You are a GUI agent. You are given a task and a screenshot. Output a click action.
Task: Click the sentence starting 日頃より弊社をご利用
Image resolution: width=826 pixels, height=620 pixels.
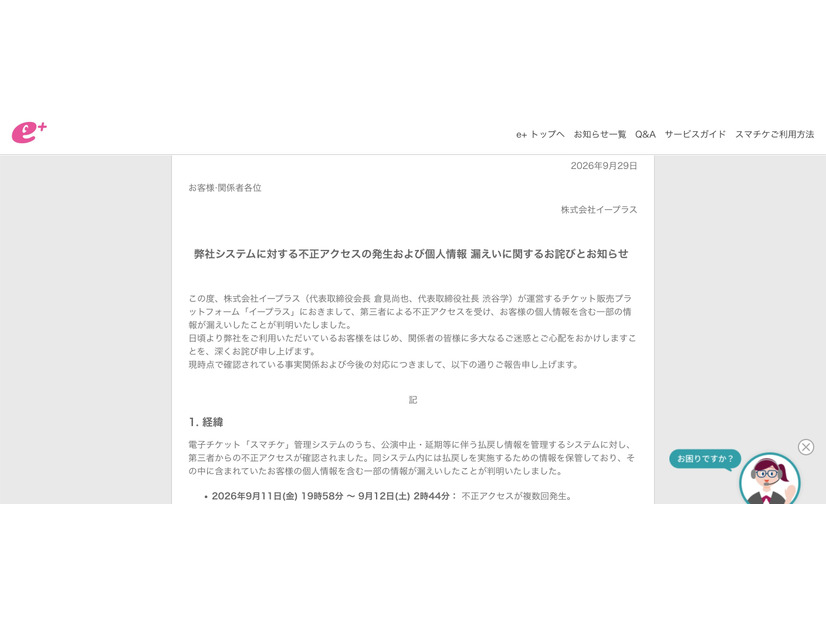point(412,345)
